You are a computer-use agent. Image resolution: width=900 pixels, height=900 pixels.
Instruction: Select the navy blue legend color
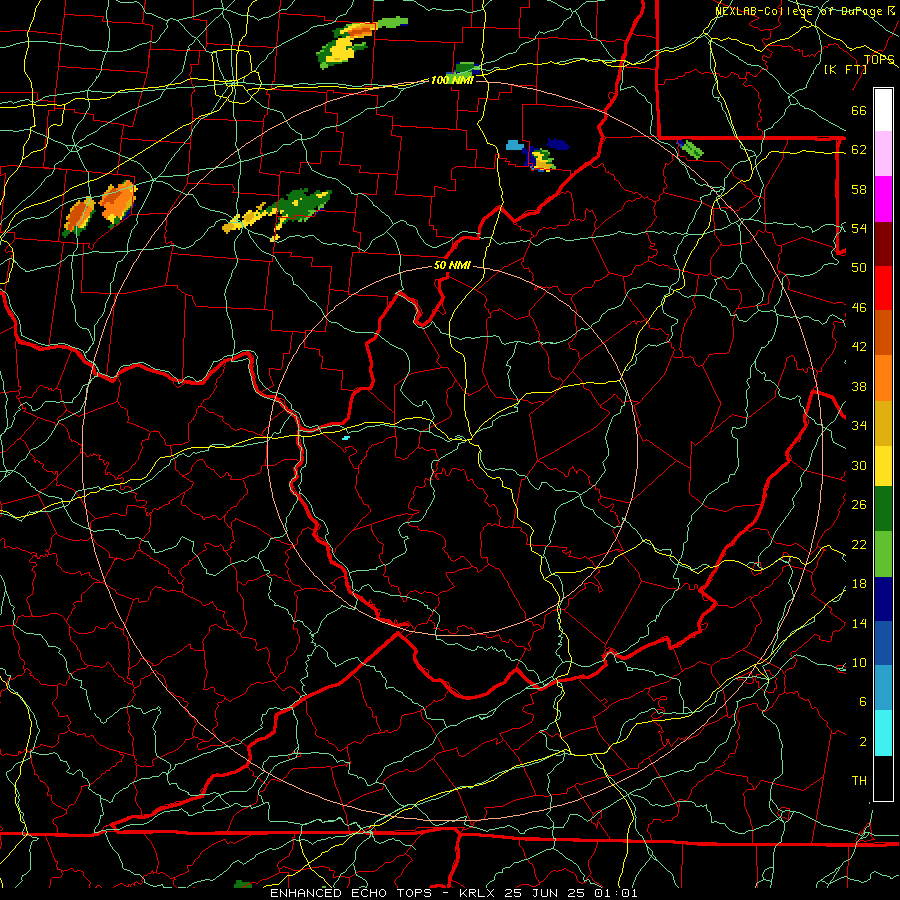coord(883,599)
